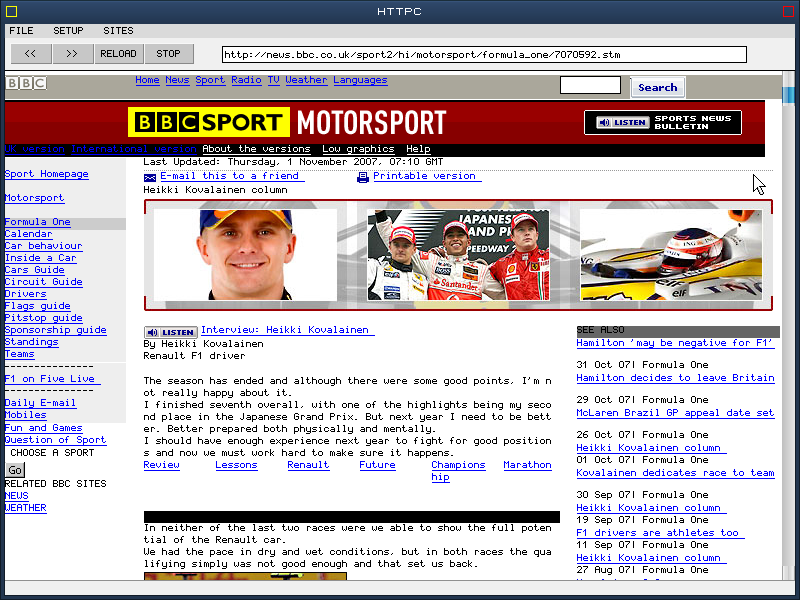Image resolution: width=800 pixels, height=600 pixels.
Task: Click the BBC Sport yellow logo
Action: point(209,122)
